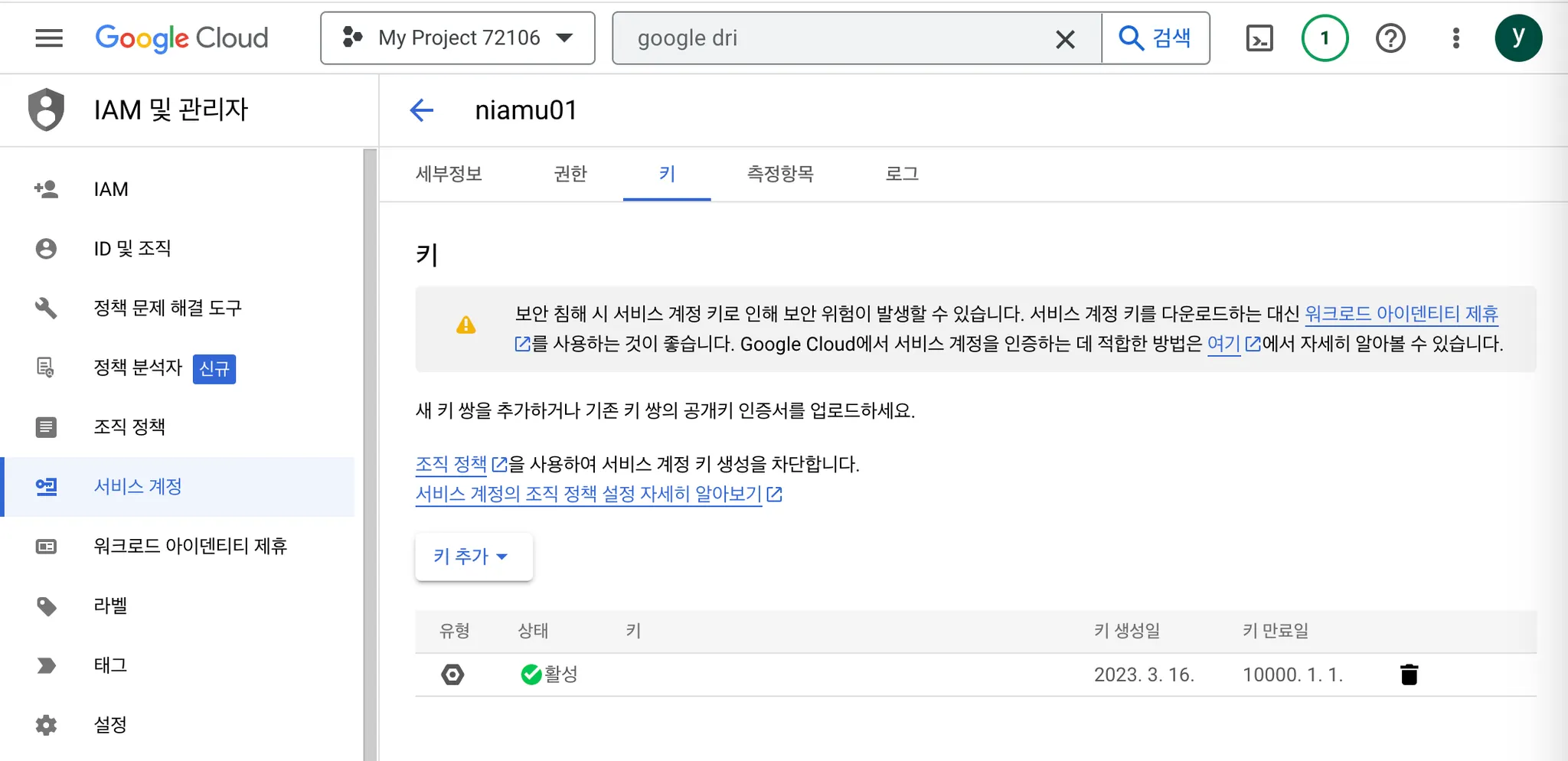Click the 활성 status text
Image resolution: width=1568 pixels, height=761 pixels.
point(561,674)
